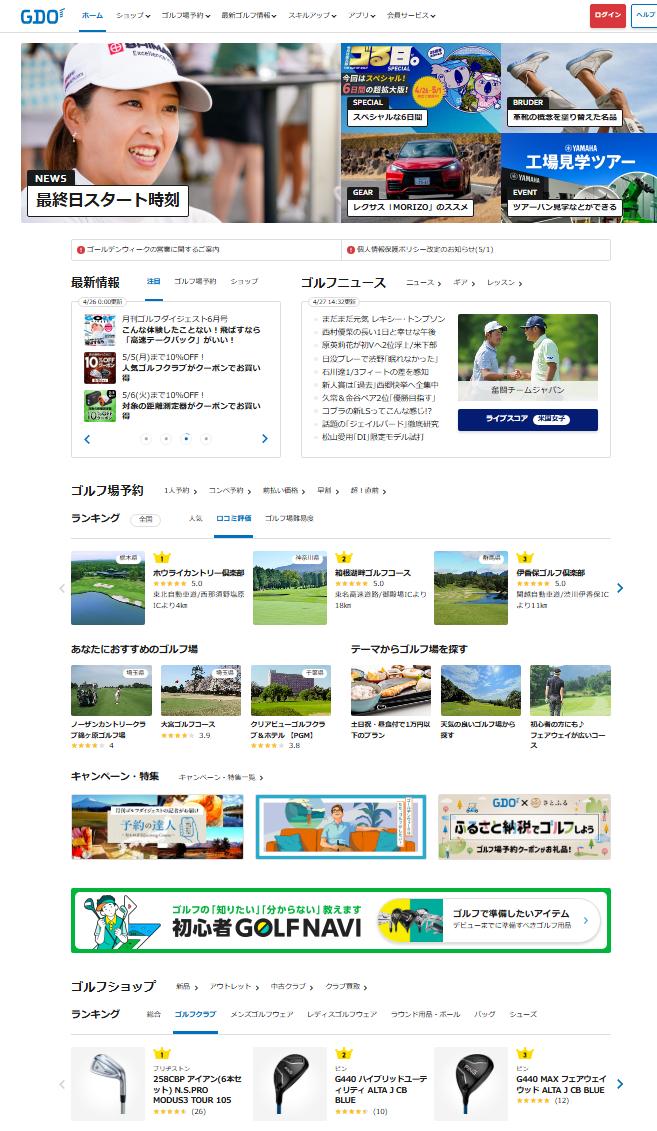
Task: Select the メンズゴルフウェア shop ranking tab
Action: (x=263, y=1014)
